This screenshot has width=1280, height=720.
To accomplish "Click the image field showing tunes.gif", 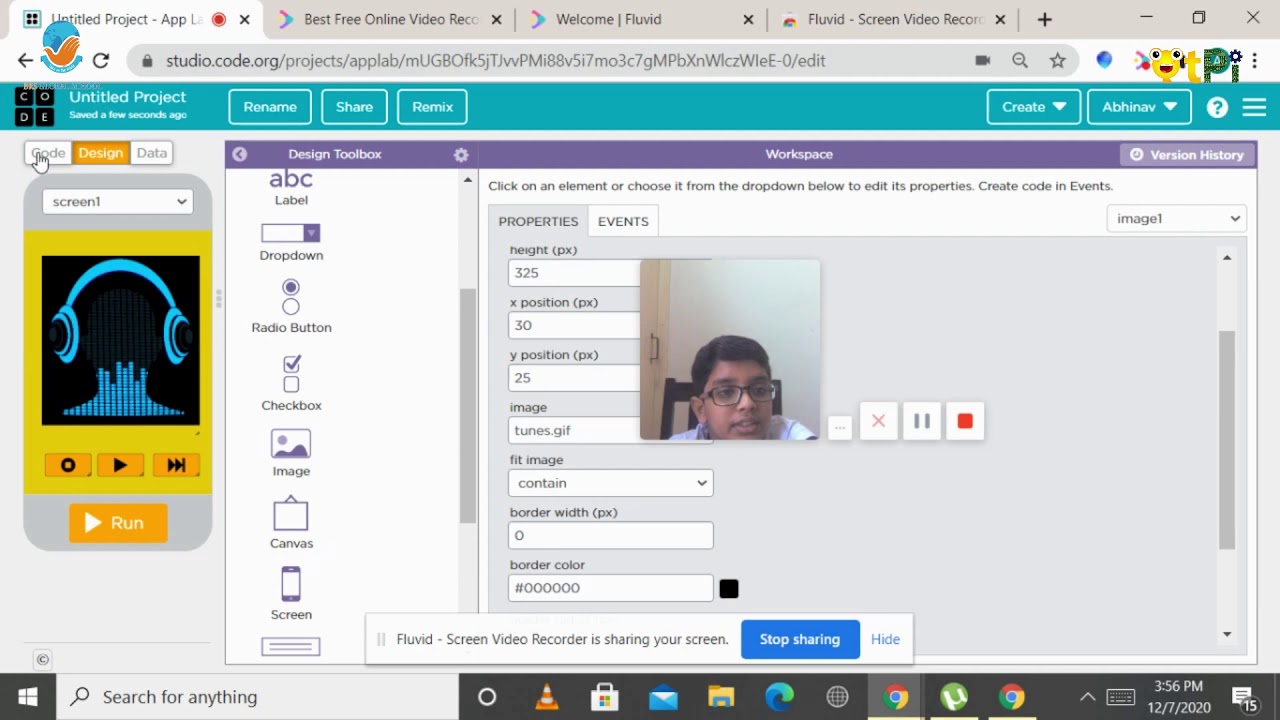I will click(x=574, y=430).
